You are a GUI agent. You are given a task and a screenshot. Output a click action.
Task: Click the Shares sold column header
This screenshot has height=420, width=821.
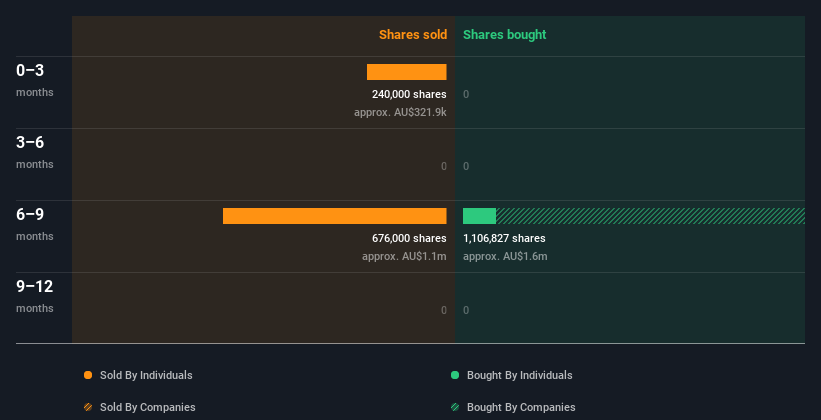pos(413,35)
